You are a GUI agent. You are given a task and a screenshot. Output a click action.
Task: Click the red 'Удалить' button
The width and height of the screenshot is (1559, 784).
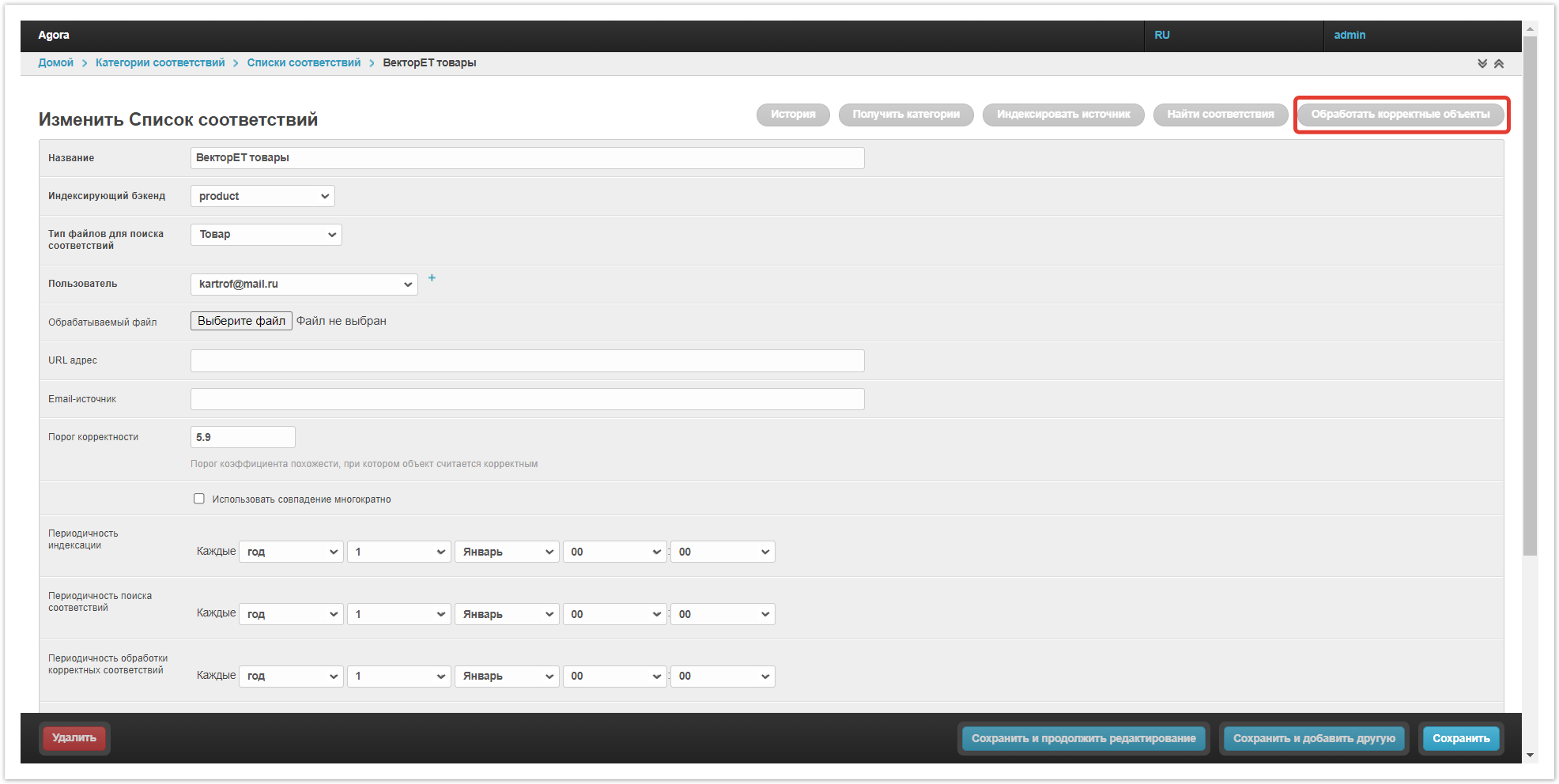[x=74, y=738]
